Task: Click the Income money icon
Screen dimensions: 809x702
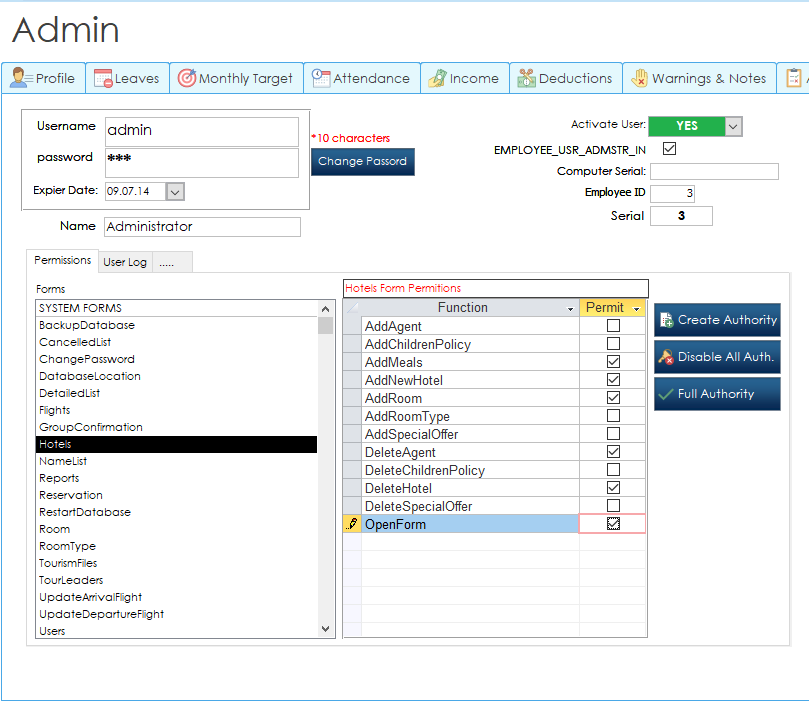Action: click(x=437, y=78)
